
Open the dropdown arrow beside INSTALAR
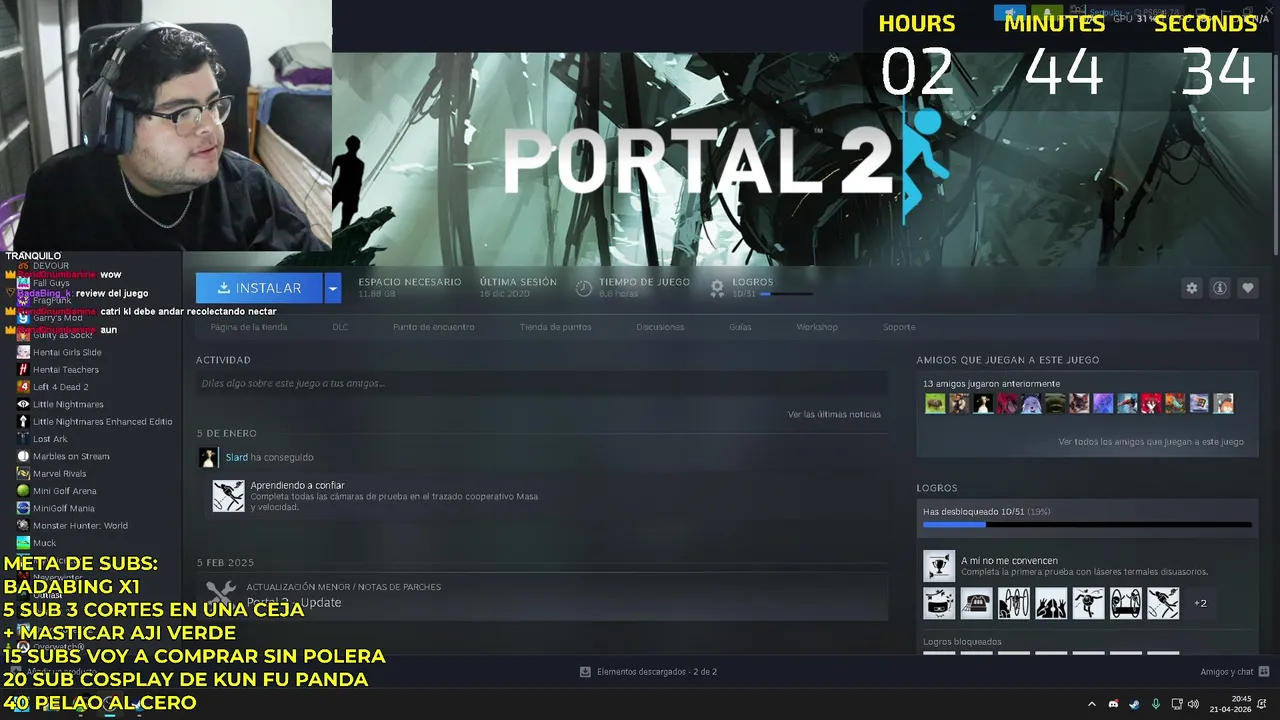click(x=333, y=288)
